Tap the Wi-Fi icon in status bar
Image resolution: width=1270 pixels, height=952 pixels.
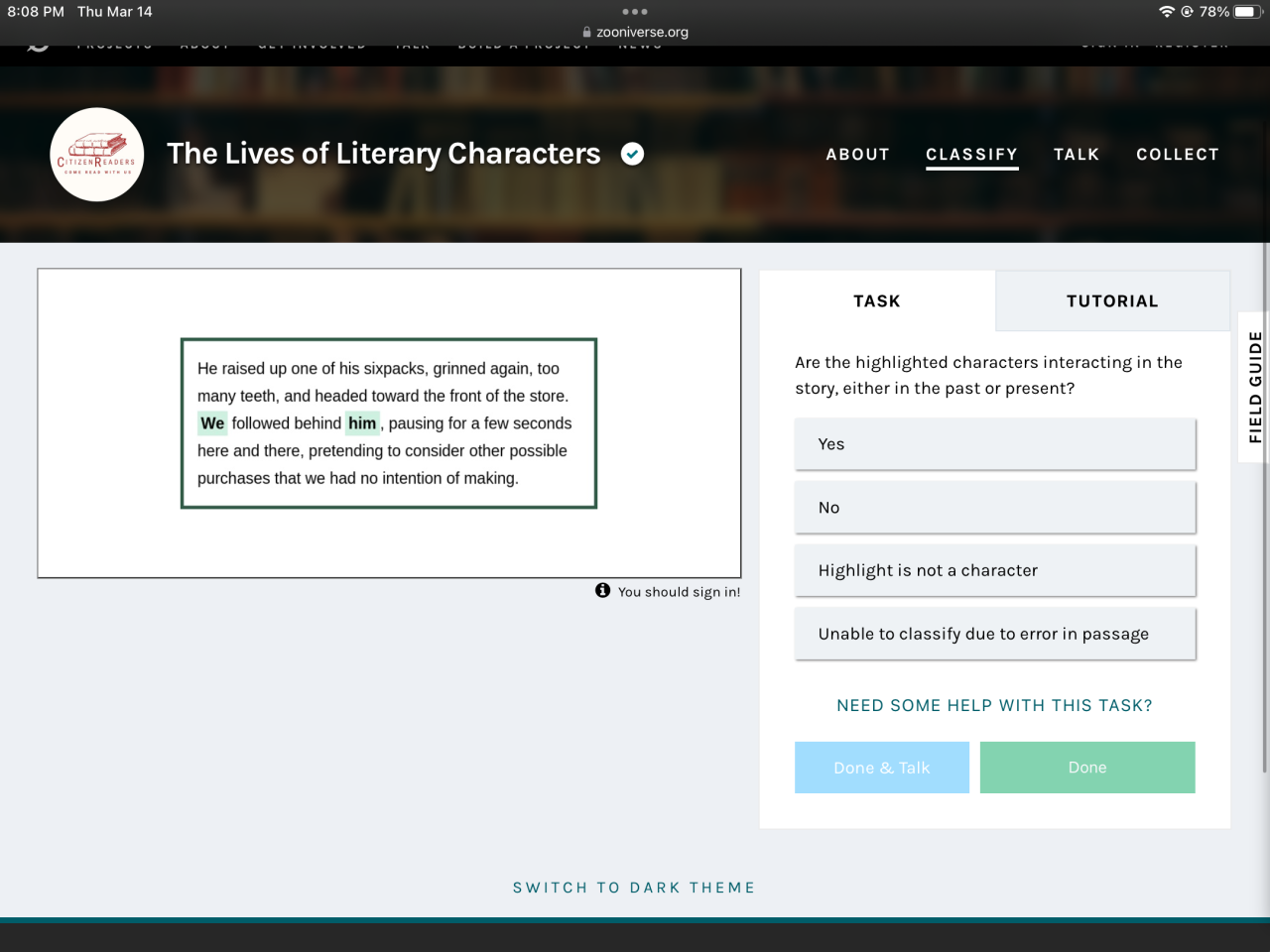click(1166, 12)
